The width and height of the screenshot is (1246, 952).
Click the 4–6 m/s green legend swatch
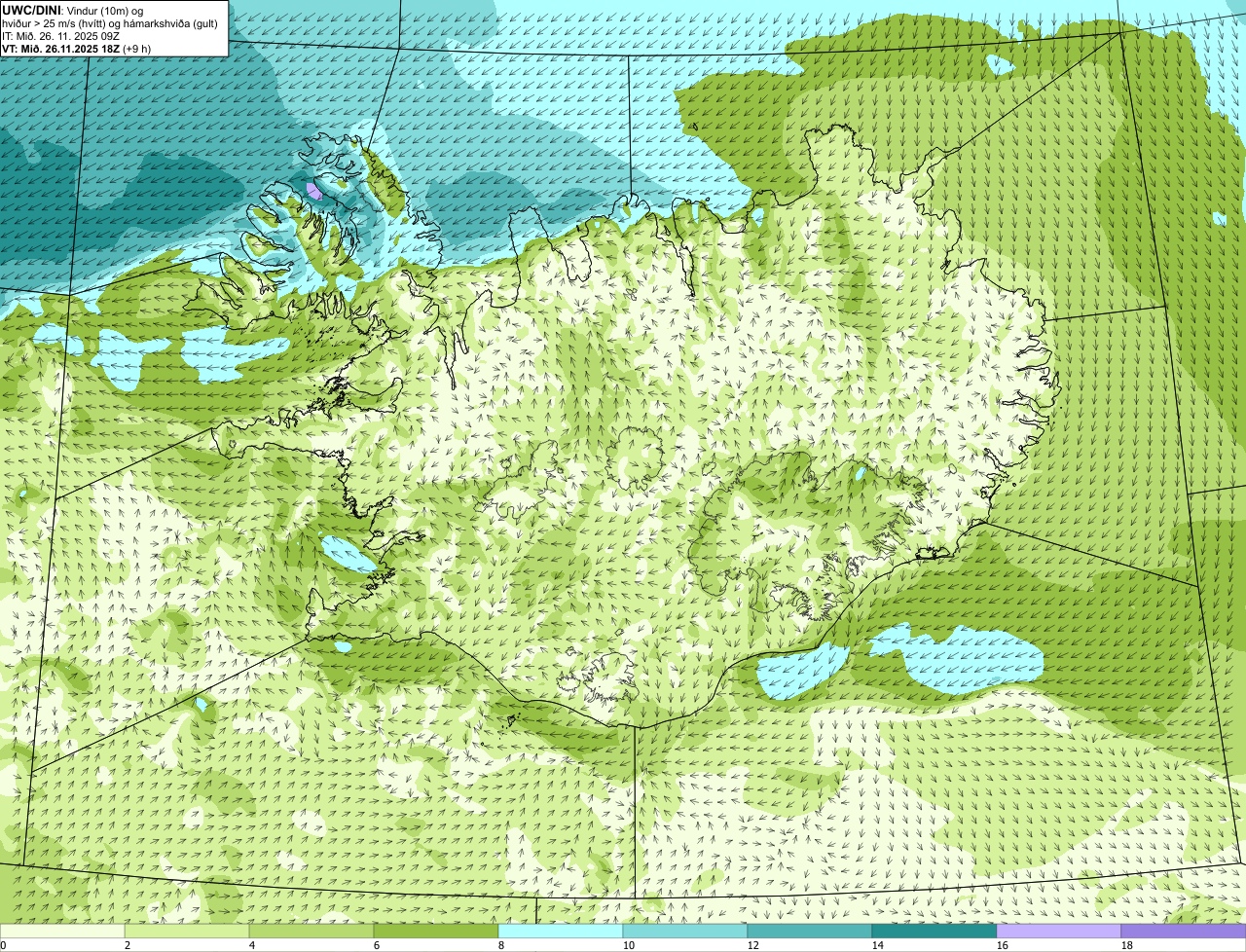(x=311, y=932)
